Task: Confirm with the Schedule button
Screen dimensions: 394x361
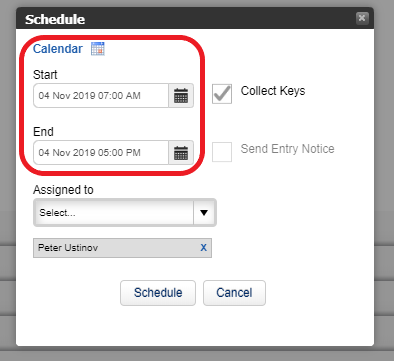Action: (x=158, y=293)
